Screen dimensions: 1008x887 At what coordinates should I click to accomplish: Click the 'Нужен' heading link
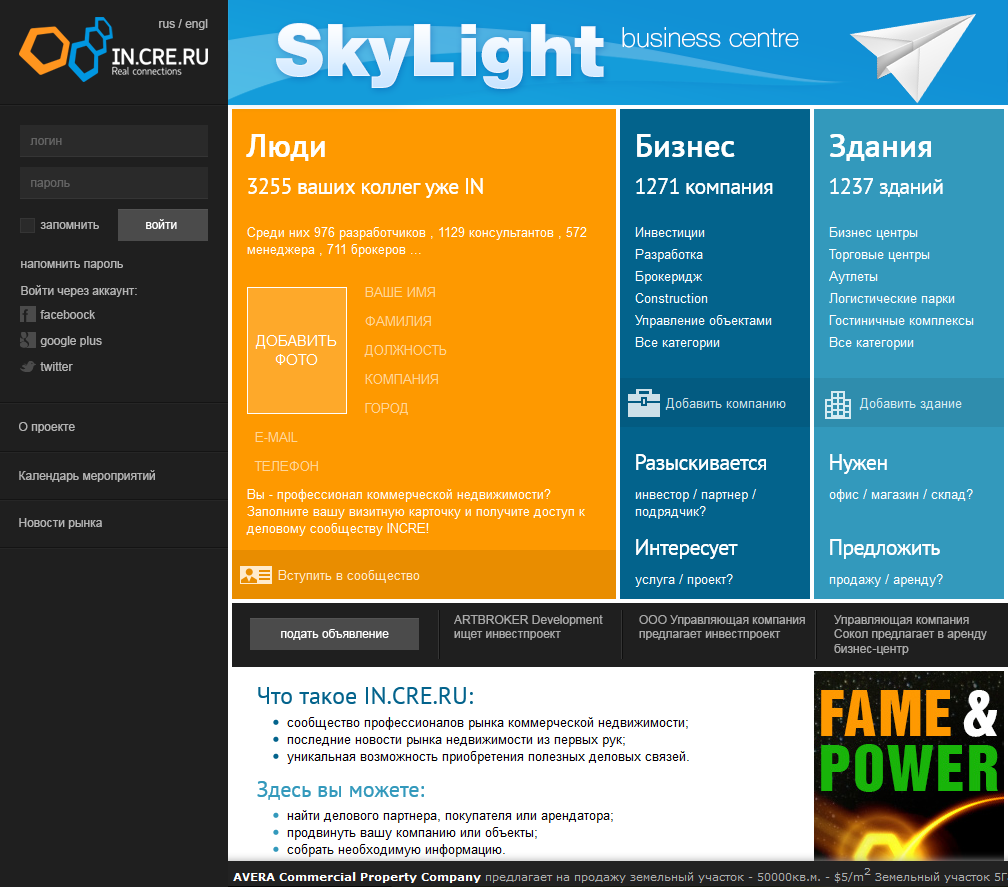point(858,463)
